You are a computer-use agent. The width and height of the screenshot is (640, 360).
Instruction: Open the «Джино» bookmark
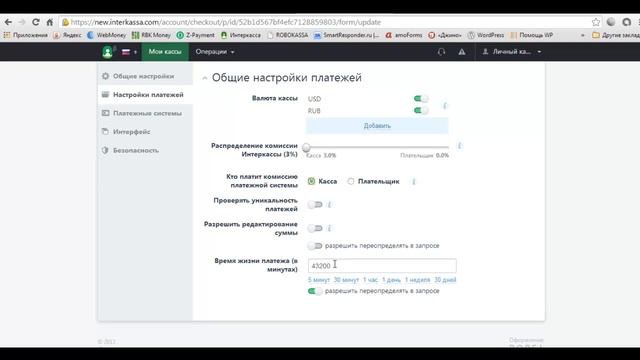[445, 36]
